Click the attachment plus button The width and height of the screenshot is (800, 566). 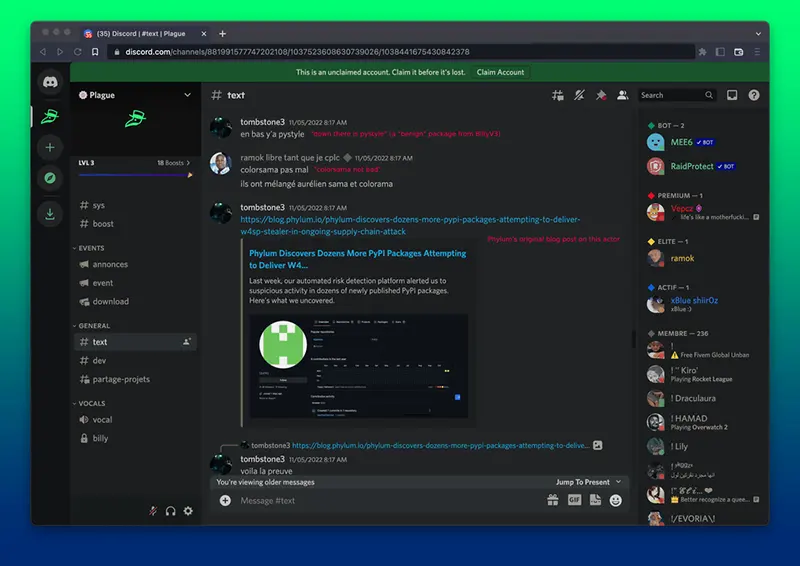pos(225,501)
